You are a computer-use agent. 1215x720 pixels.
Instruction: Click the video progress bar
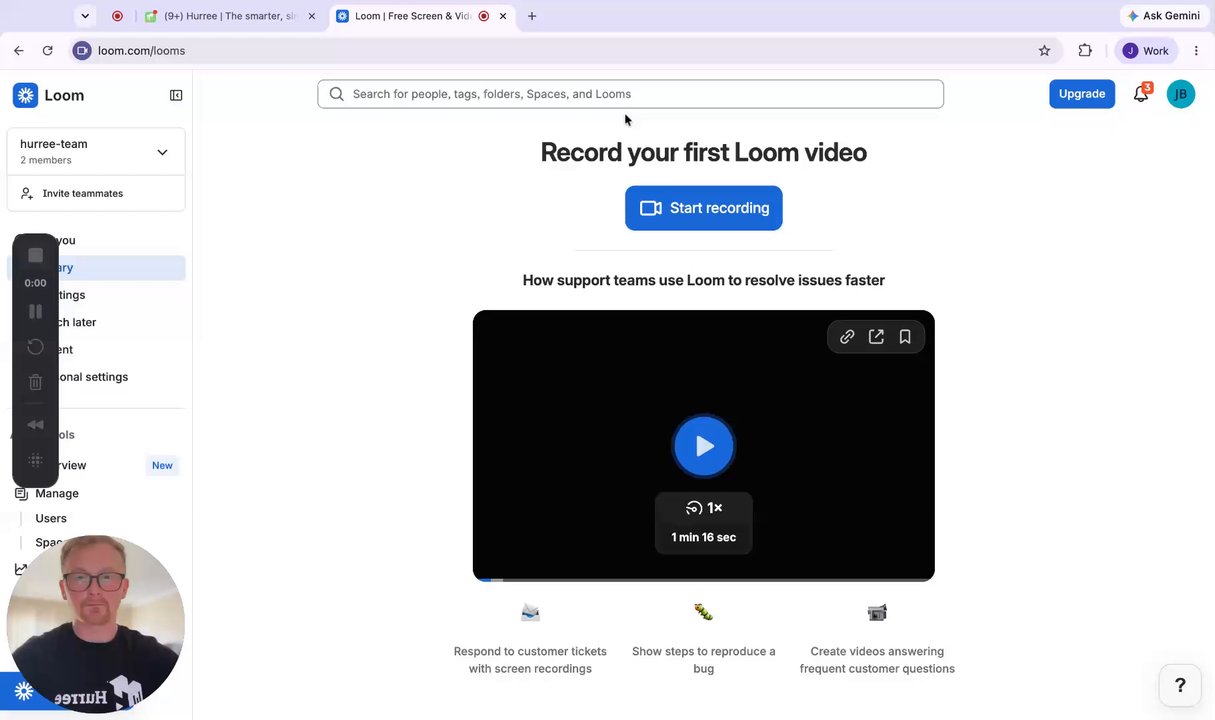(704, 579)
